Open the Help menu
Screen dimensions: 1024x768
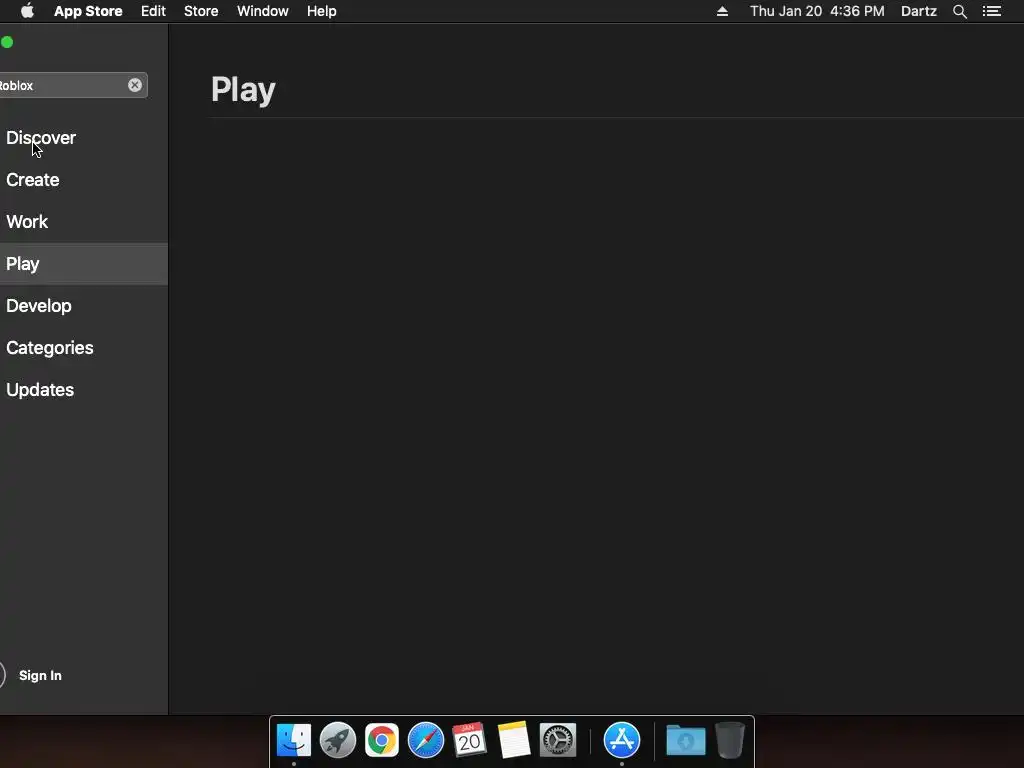click(322, 11)
